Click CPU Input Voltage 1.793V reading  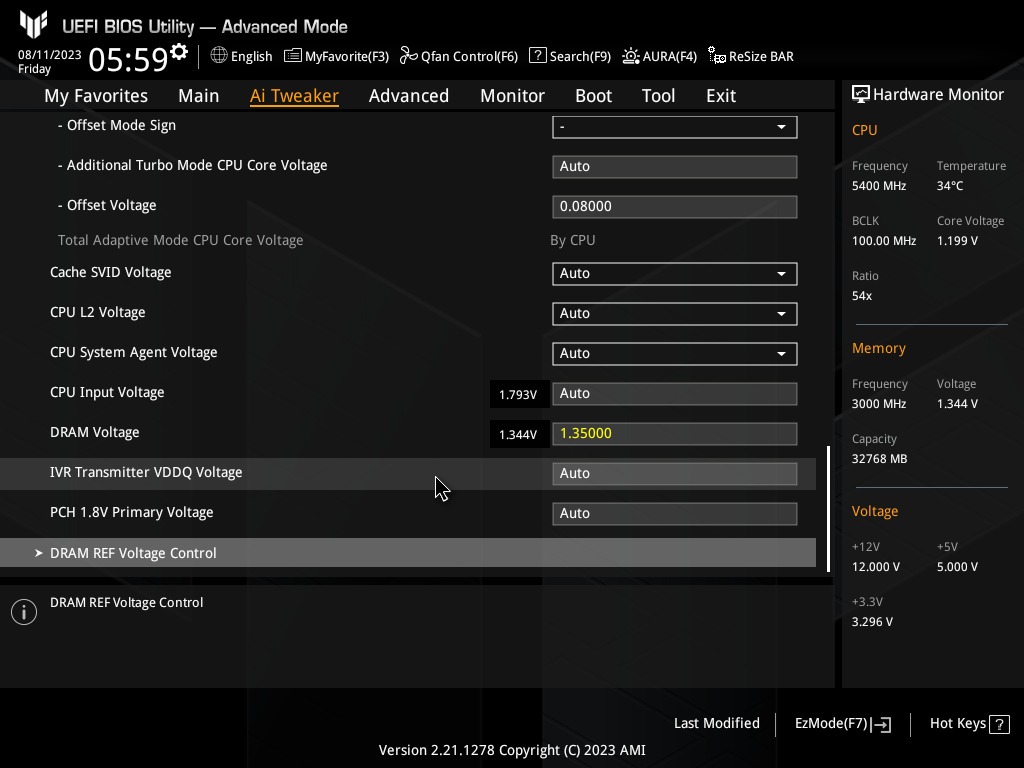[519, 394]
